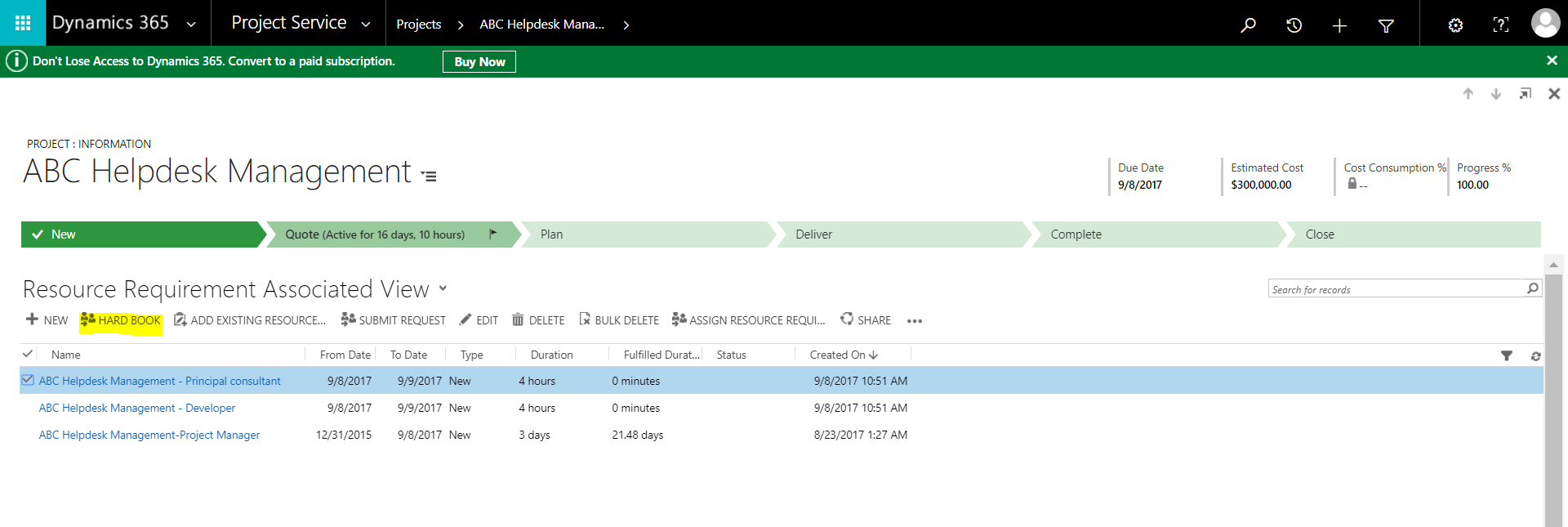Click the grid filter funnel icon
Image resolution: width=1568 pixels, height=527 pixels.
point(1507,355)
